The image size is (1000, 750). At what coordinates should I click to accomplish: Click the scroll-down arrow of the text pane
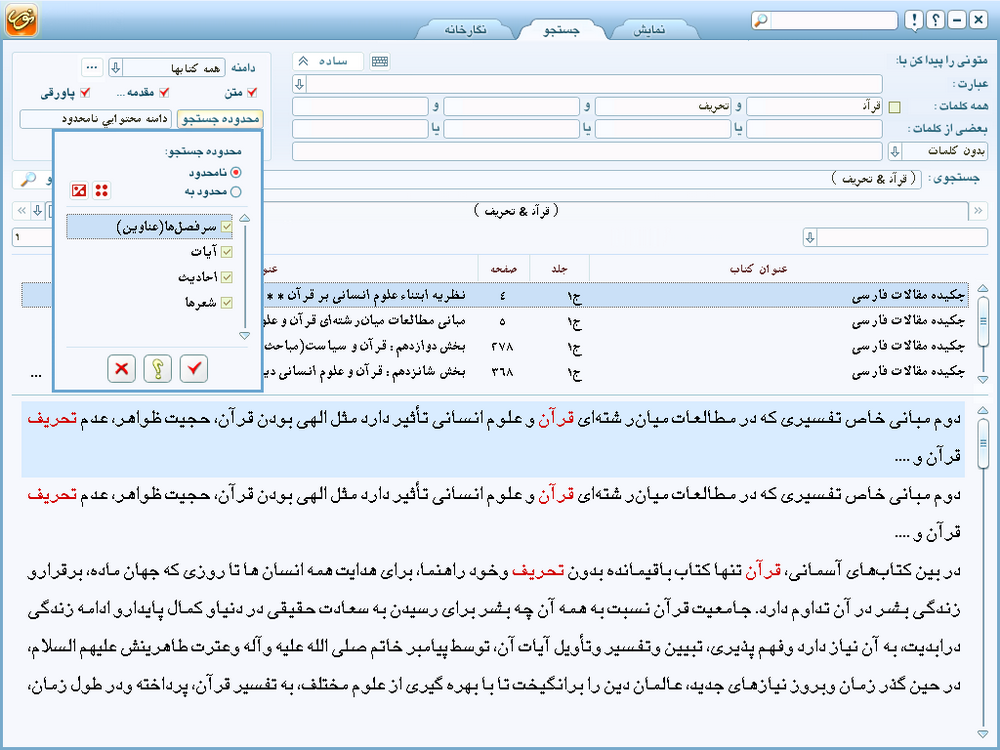tap(983, 734)
